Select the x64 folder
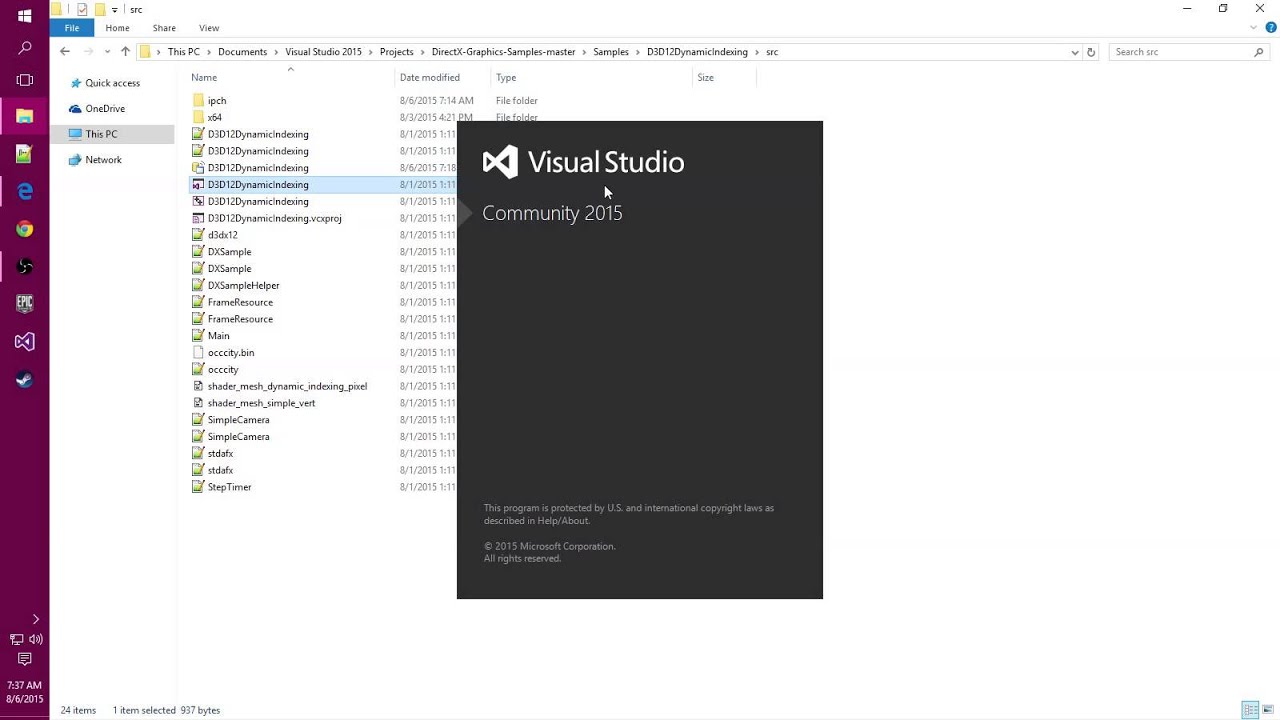The image size is (1280, 720). 215,118
